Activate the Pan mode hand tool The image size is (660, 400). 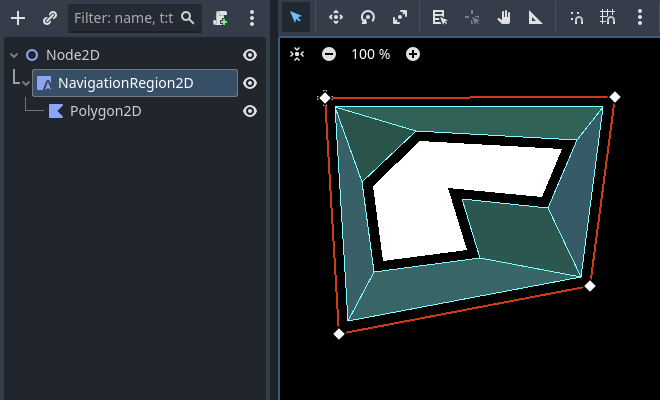(504, 18)
